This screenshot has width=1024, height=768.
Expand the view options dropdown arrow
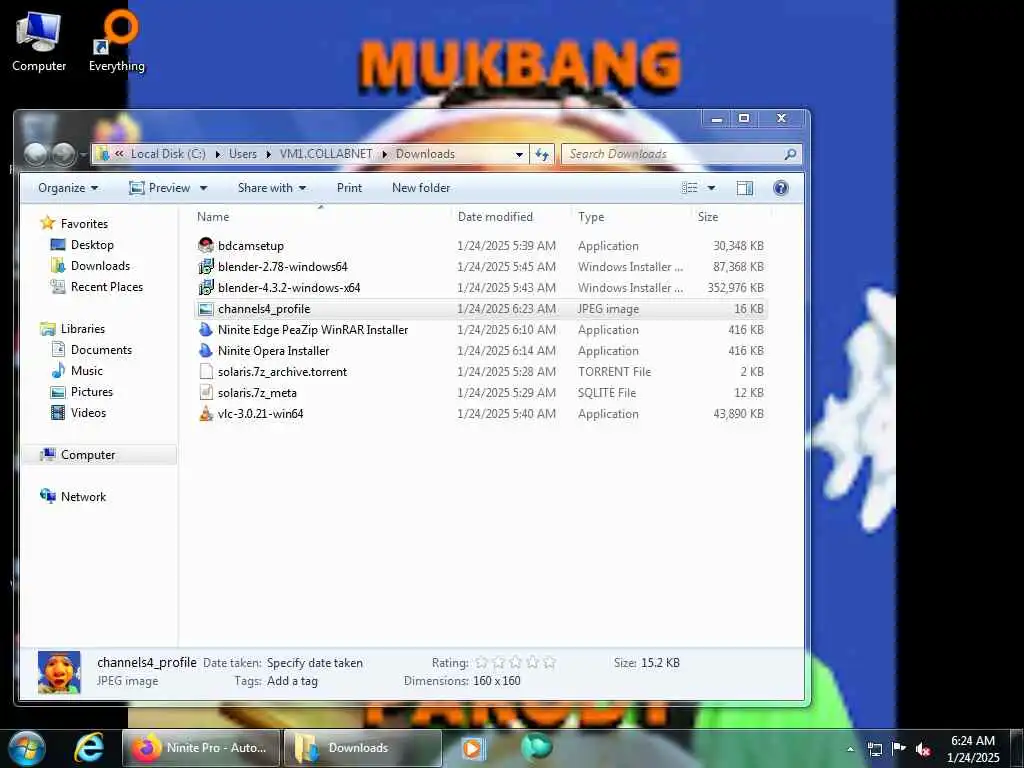[x=711, y=188]
